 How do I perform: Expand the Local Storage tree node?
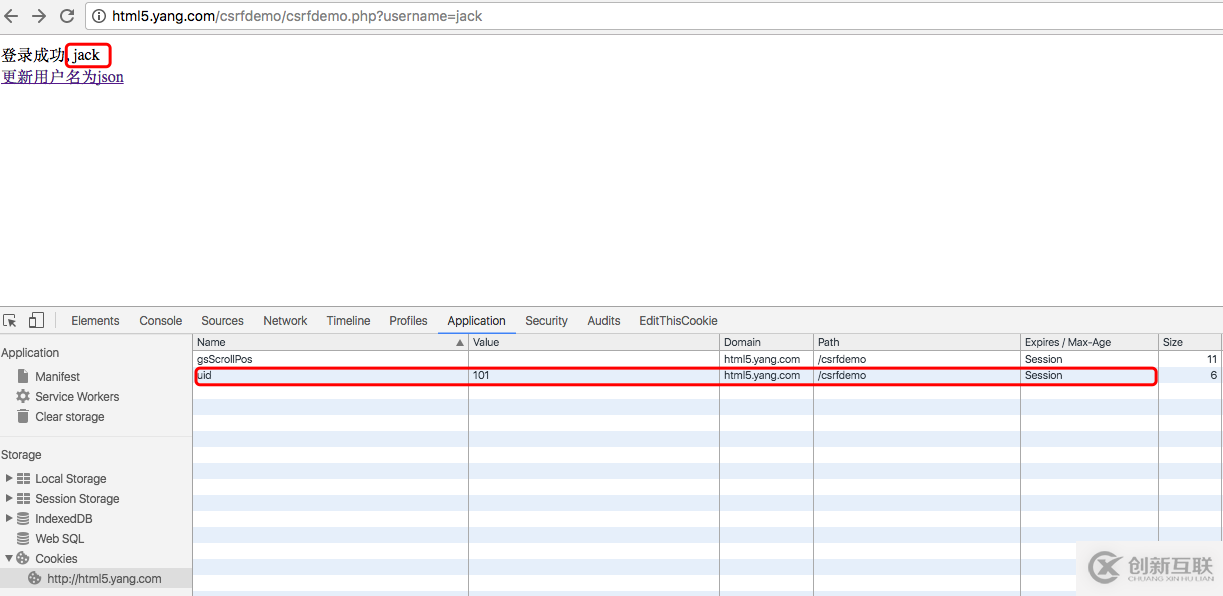pos(10,479)
